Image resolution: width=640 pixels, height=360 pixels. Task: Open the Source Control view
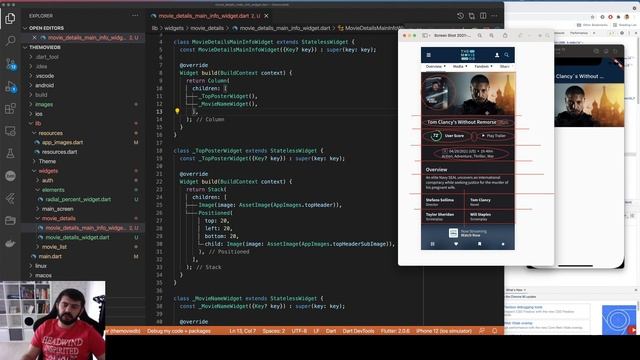[10, 64]
